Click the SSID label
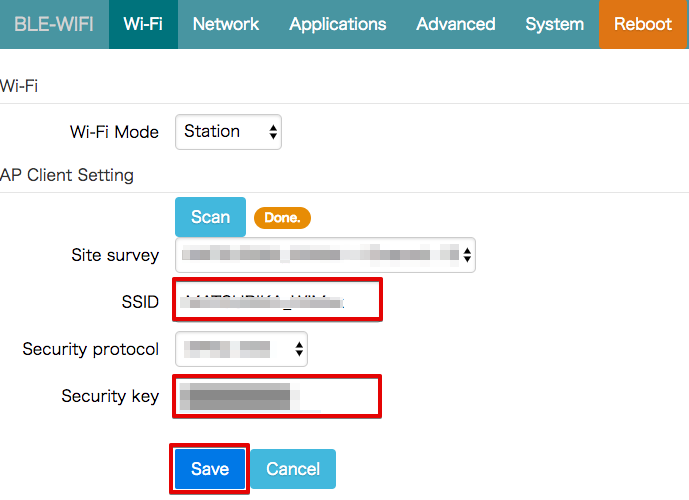This screenshot has width=689, height=500. (140, 302)
